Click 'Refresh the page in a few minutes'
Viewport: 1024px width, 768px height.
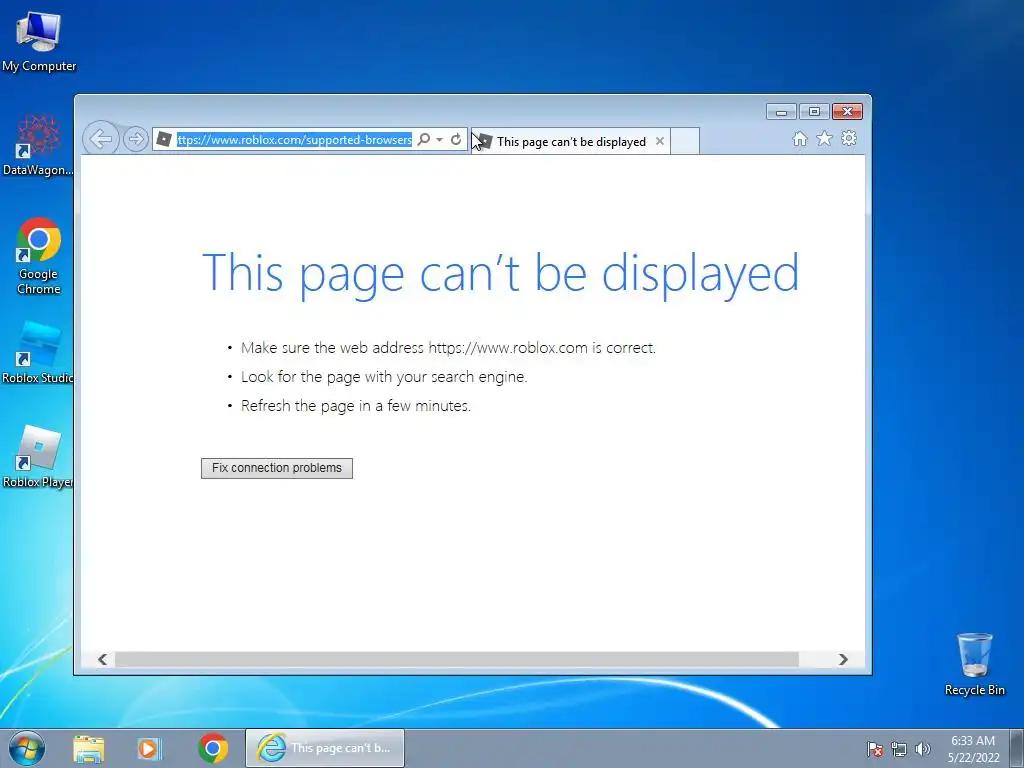click(356, 406)
